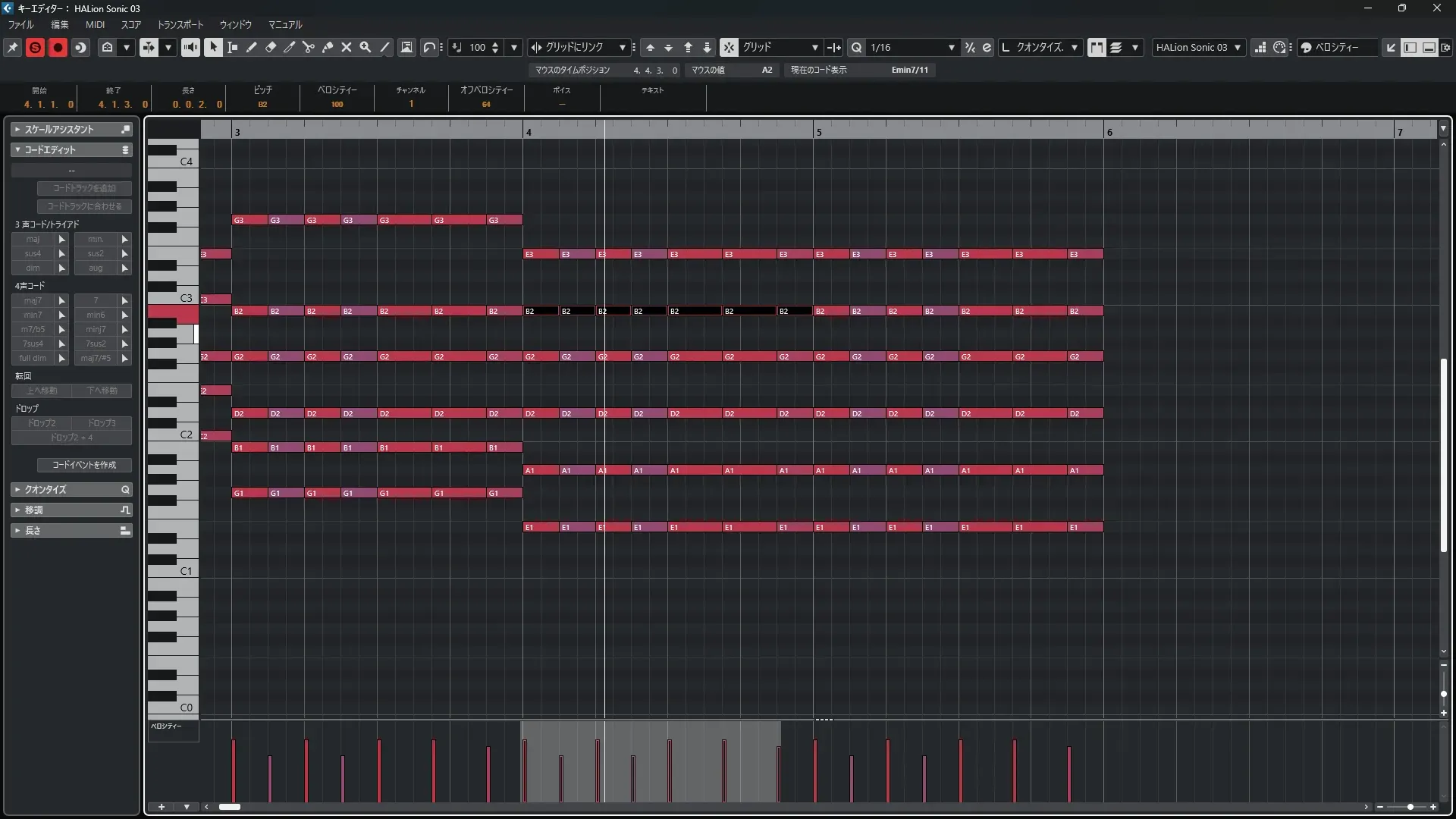Select the Split scissors tool

(x=309, y=47)
